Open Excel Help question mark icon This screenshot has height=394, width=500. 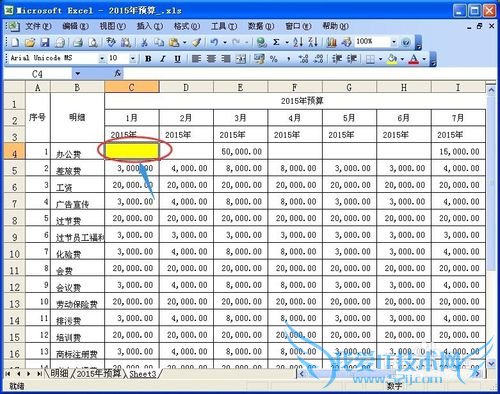(406, 42)
